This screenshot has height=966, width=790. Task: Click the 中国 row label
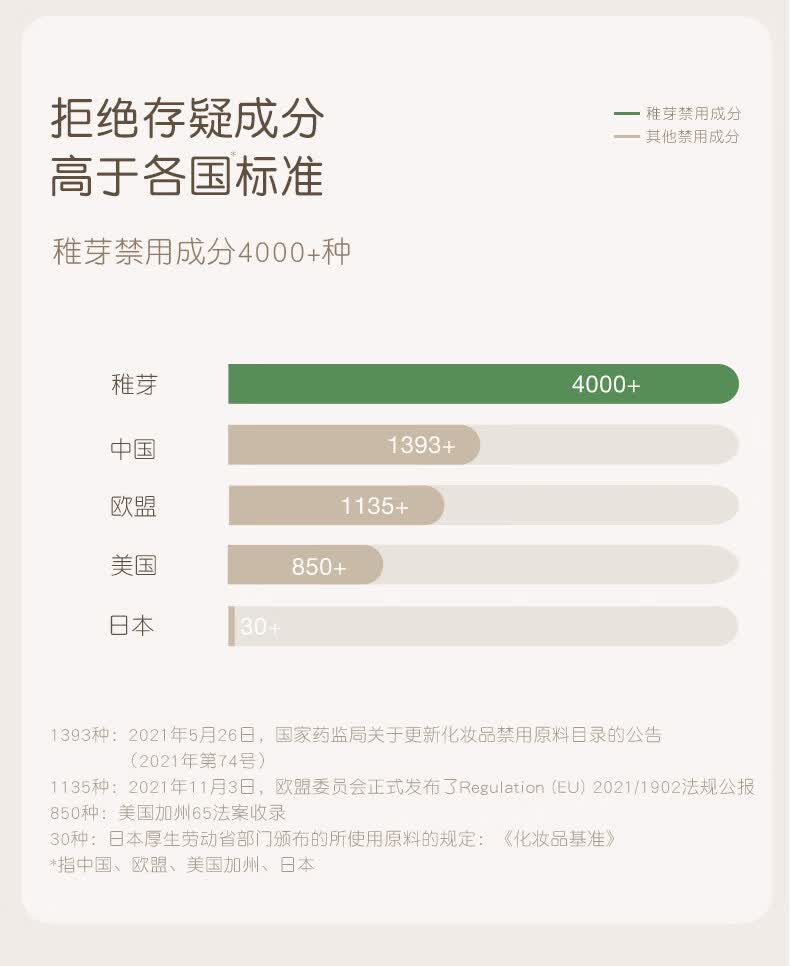[x=133, y=447]
